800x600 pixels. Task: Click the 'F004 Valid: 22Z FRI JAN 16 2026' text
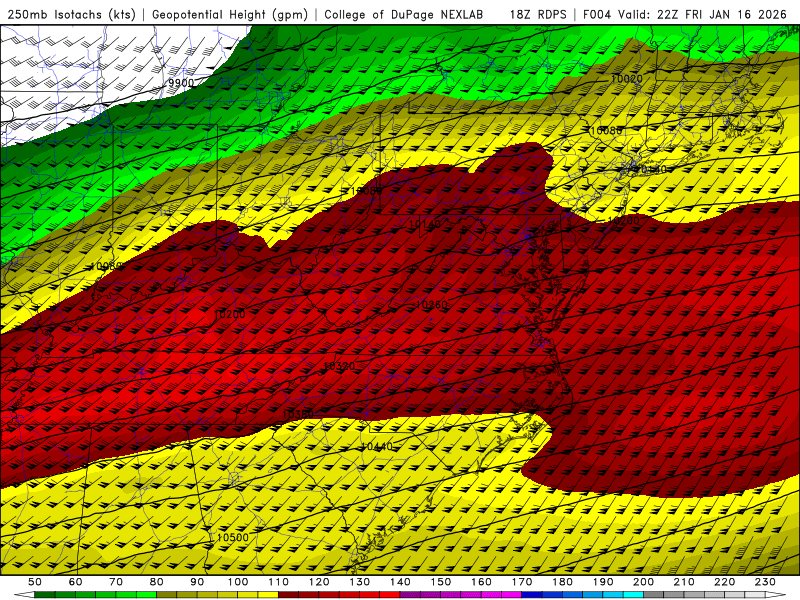685,15
